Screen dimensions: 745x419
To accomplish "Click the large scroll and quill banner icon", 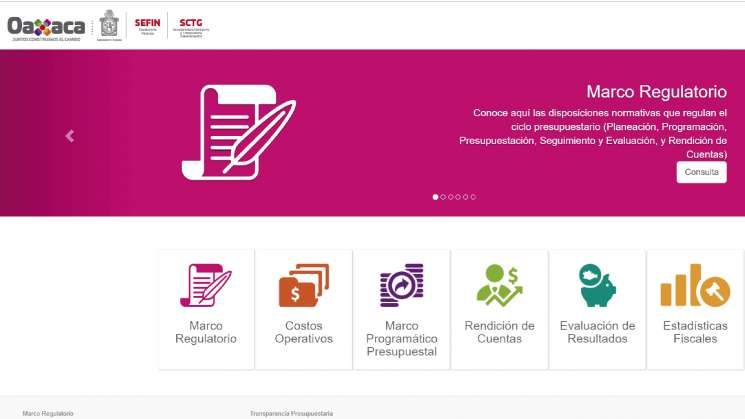I will pos(238,133).
